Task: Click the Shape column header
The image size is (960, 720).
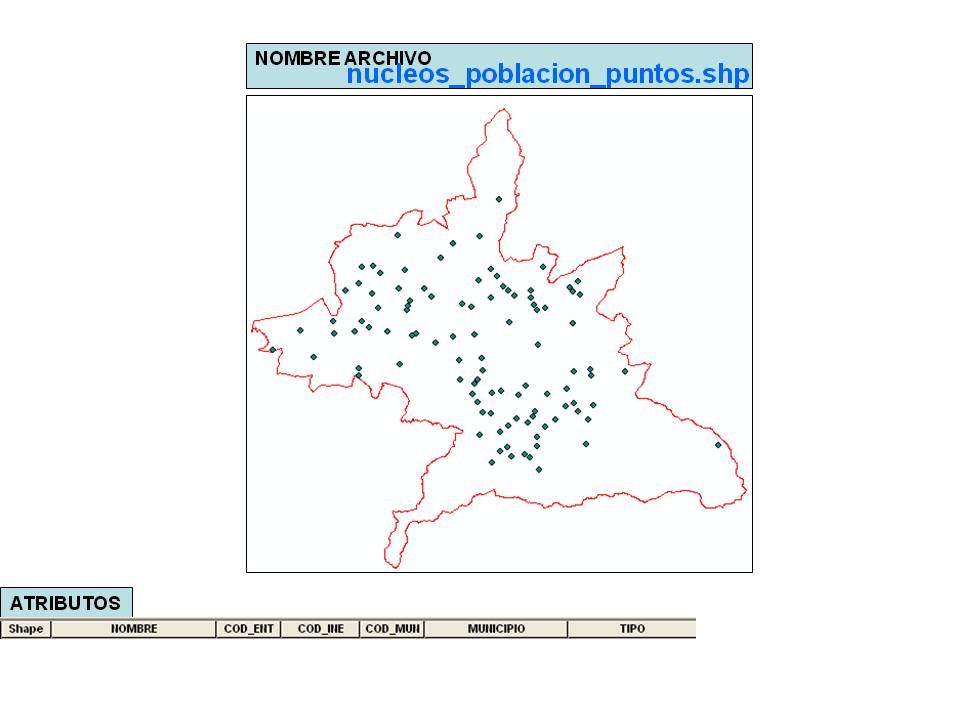Action: pyautogui.click(x=26, y=629)
